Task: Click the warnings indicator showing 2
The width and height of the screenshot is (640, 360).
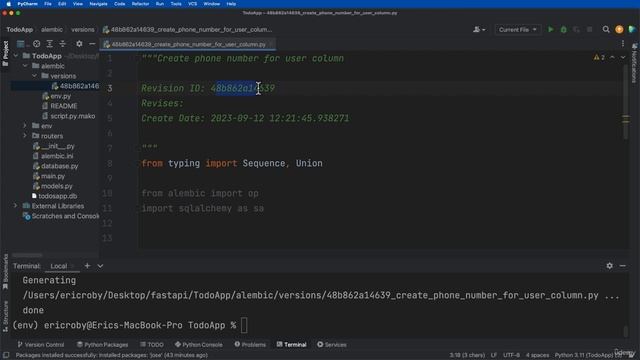Action: click(599, 58)
